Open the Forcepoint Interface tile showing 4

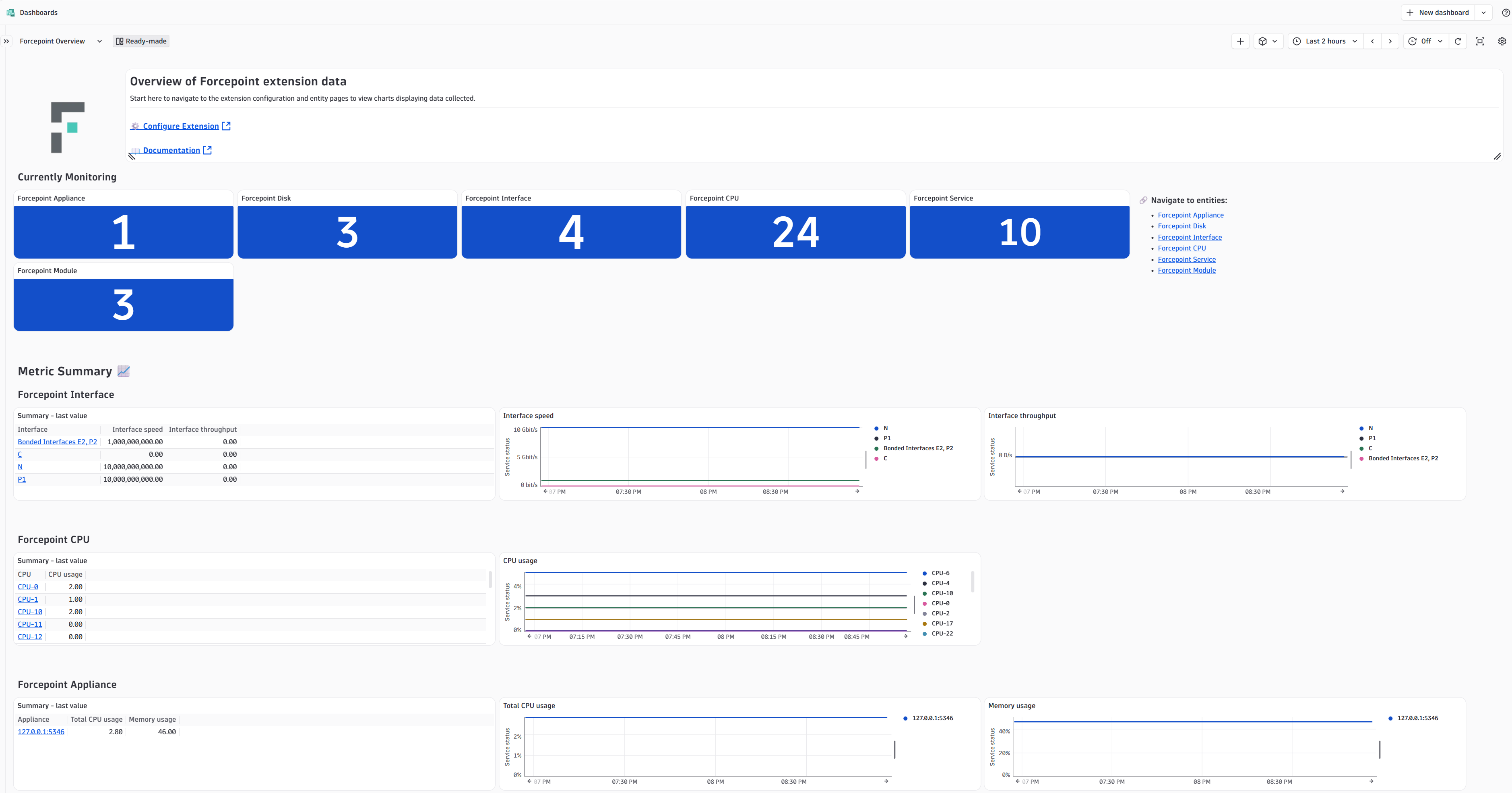click(x=571, y=224)
